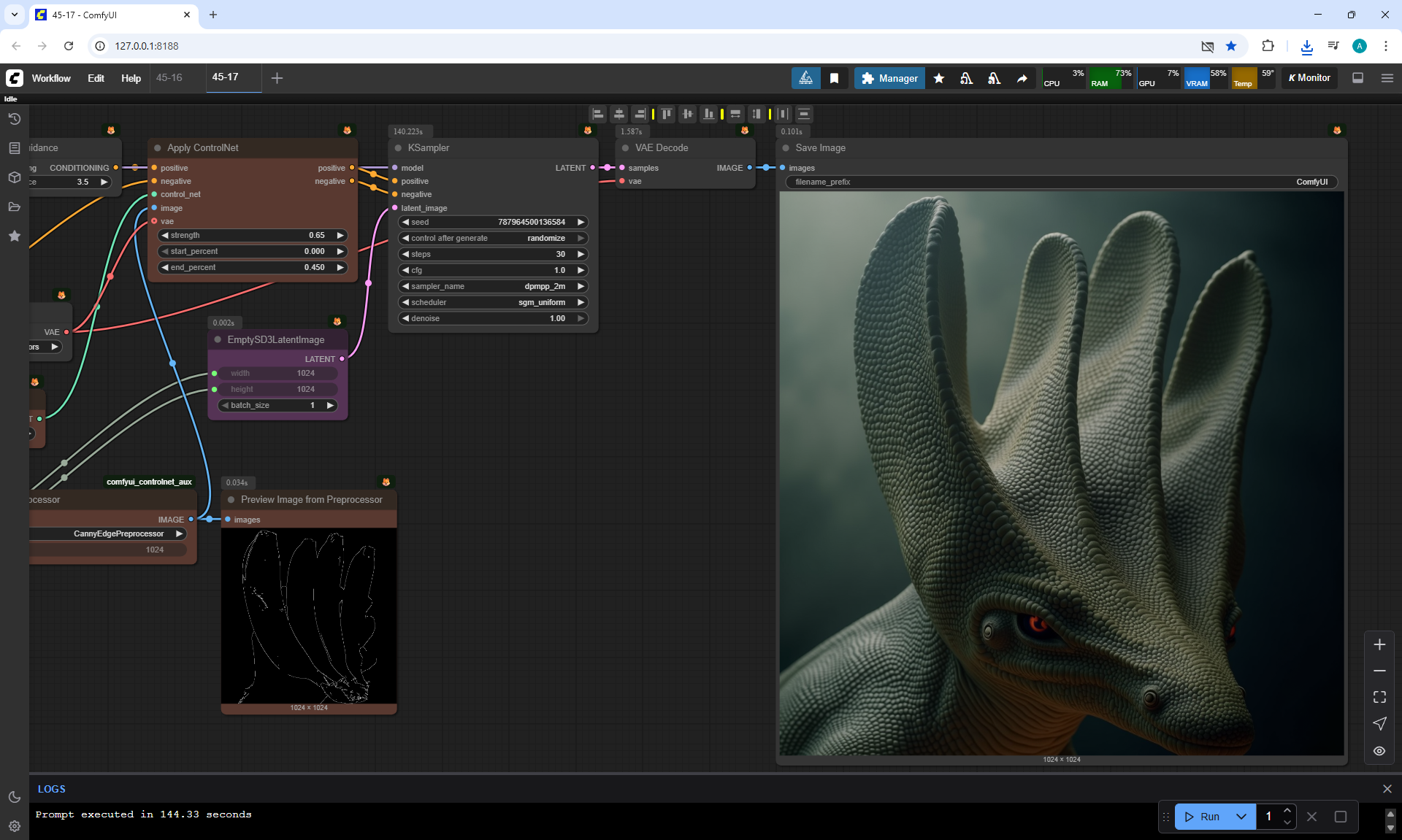Open the queue history sidebar icon
The image size is (1402, 840).
click(x=14, y=119)
